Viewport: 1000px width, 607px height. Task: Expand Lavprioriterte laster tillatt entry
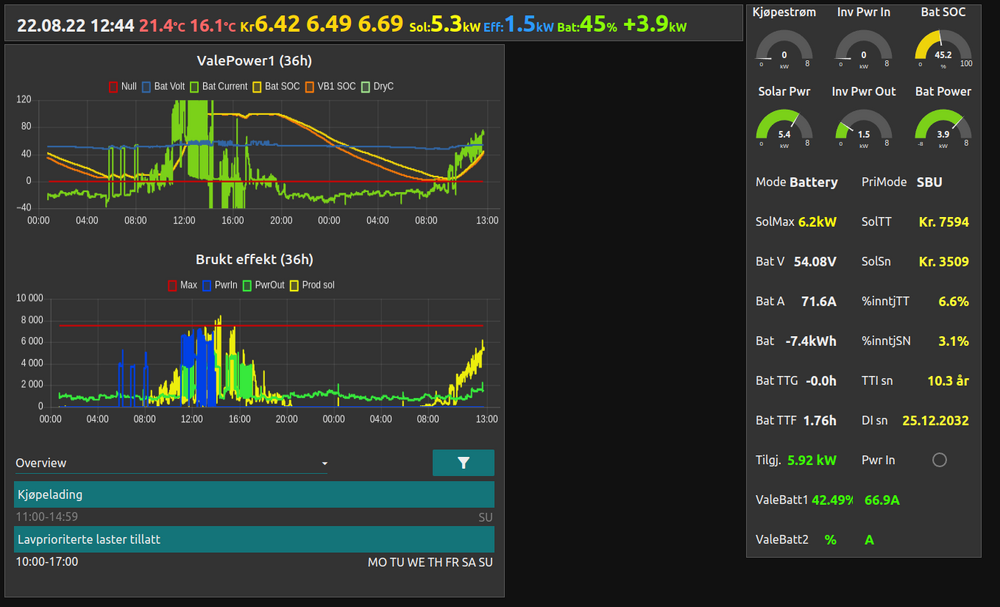(254, 539)
